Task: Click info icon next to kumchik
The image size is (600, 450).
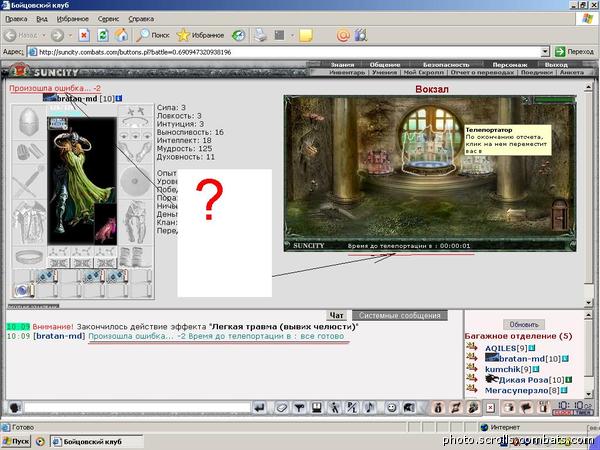Action: 536,369
